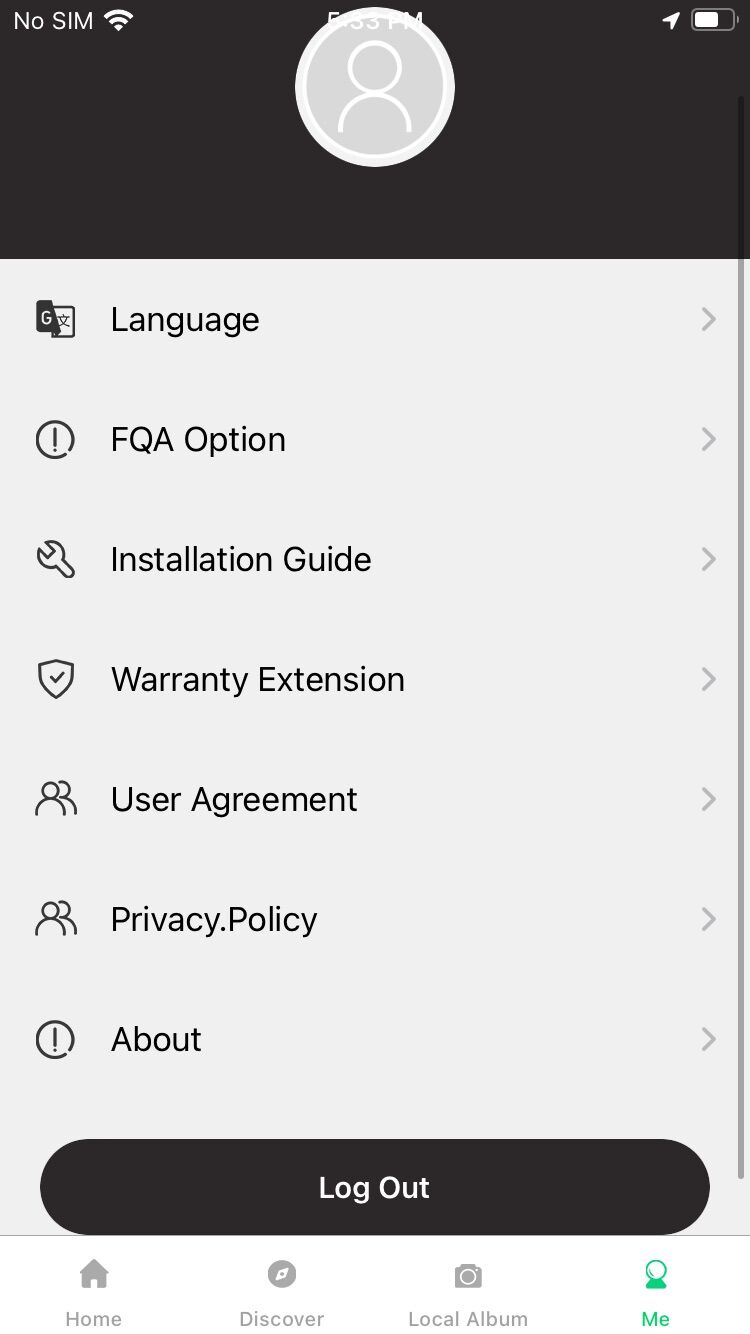The width and height of the screenshot is (750, 1334).
Task: Click the Privacy.Policy people icon
Action: [56, 919]
